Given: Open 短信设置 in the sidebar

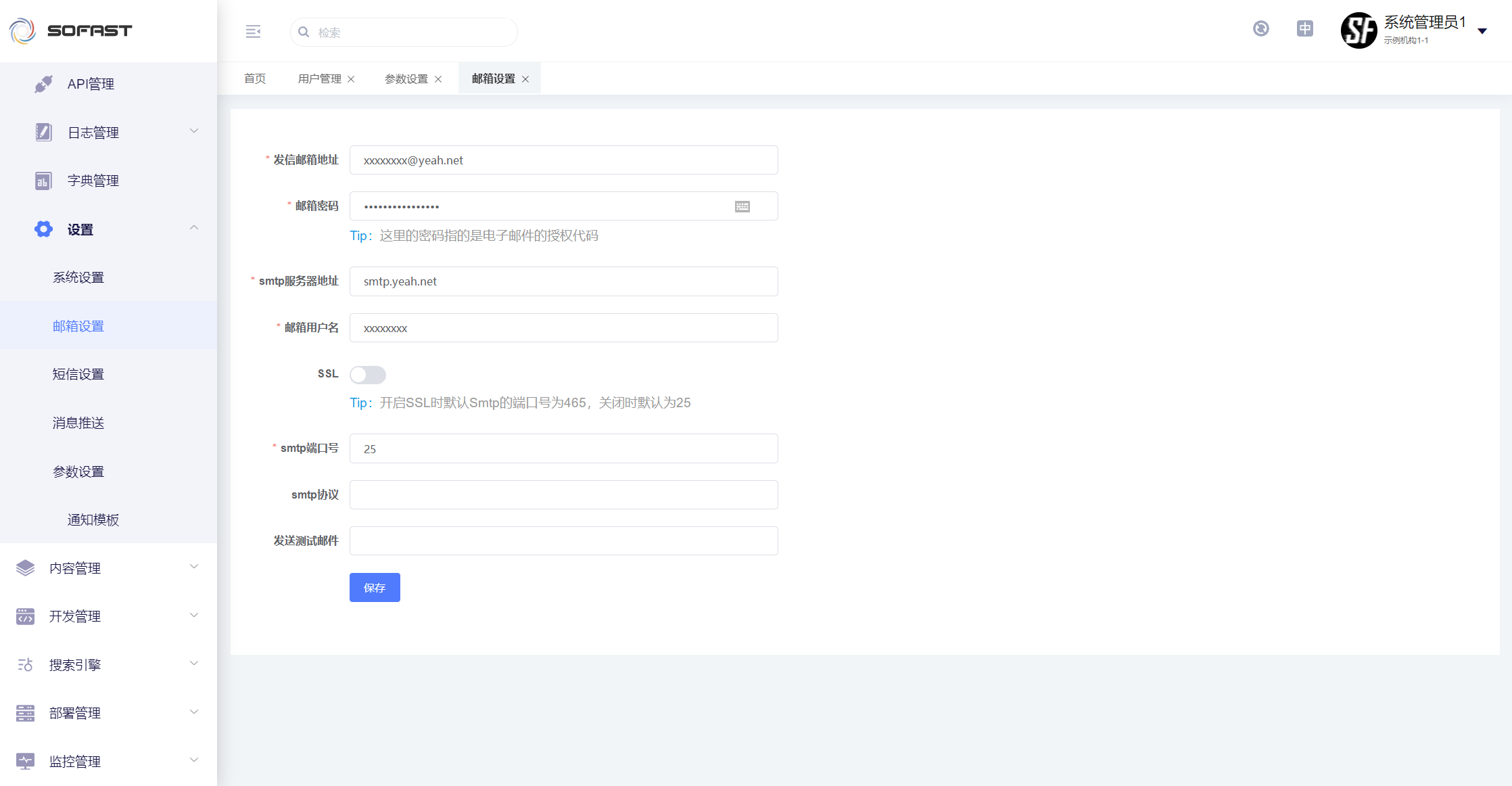Looking at the screenshot, I should point(78,374).
